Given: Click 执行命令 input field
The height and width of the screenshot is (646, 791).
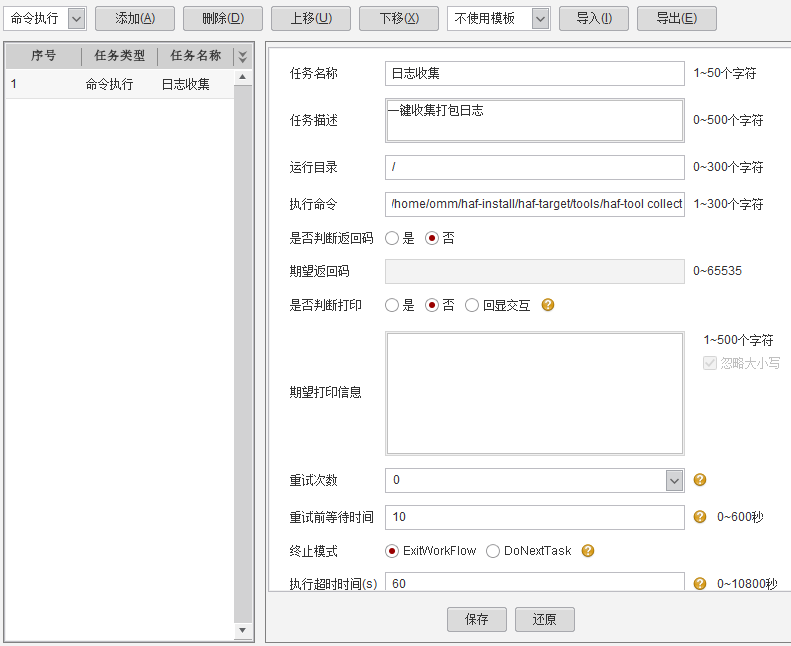Looking at the screenshot, I should click(535, 204).
